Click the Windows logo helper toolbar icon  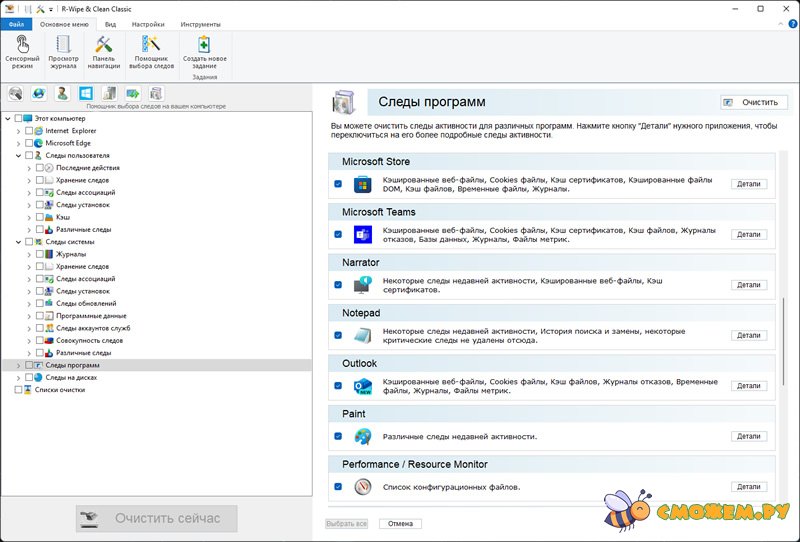point(86,94)
